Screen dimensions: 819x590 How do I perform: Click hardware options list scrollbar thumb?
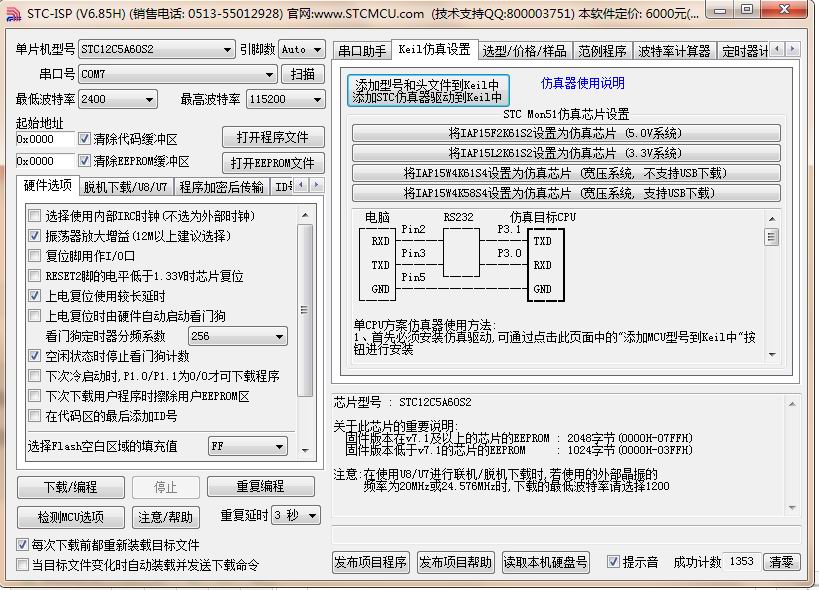tap(305, 310)
